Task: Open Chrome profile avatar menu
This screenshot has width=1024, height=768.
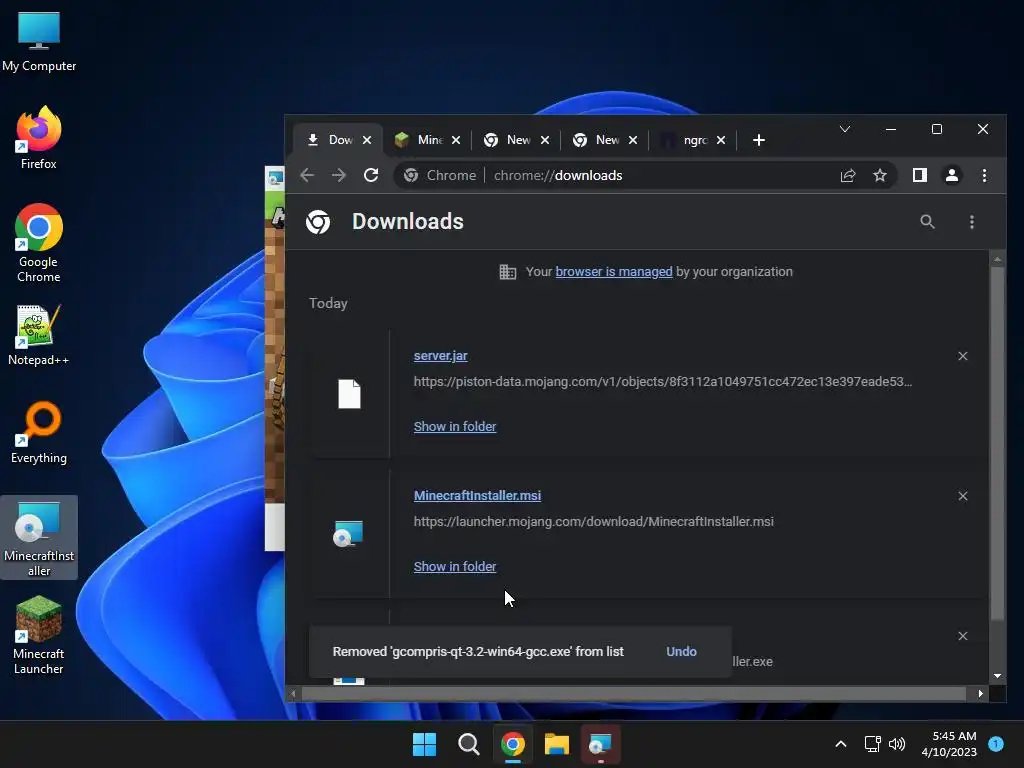Action: [x=952, y=175]
